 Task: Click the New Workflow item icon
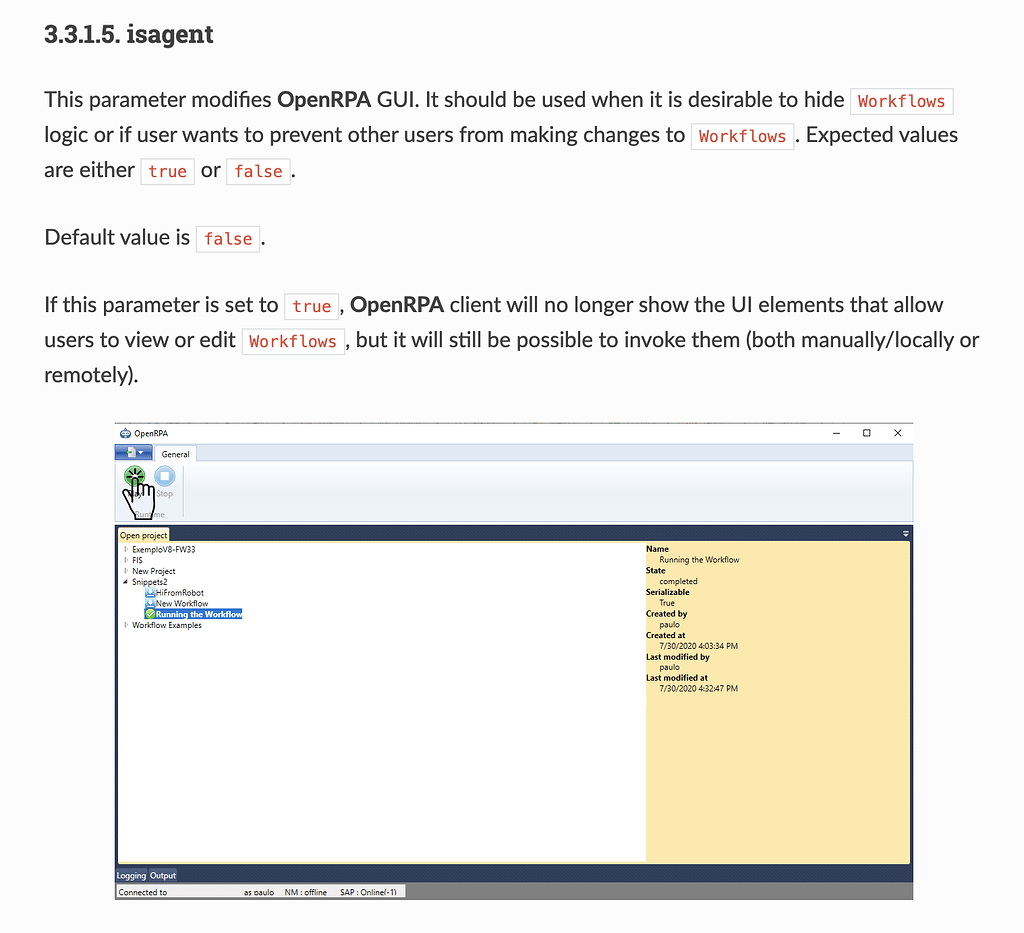[150, 603]
